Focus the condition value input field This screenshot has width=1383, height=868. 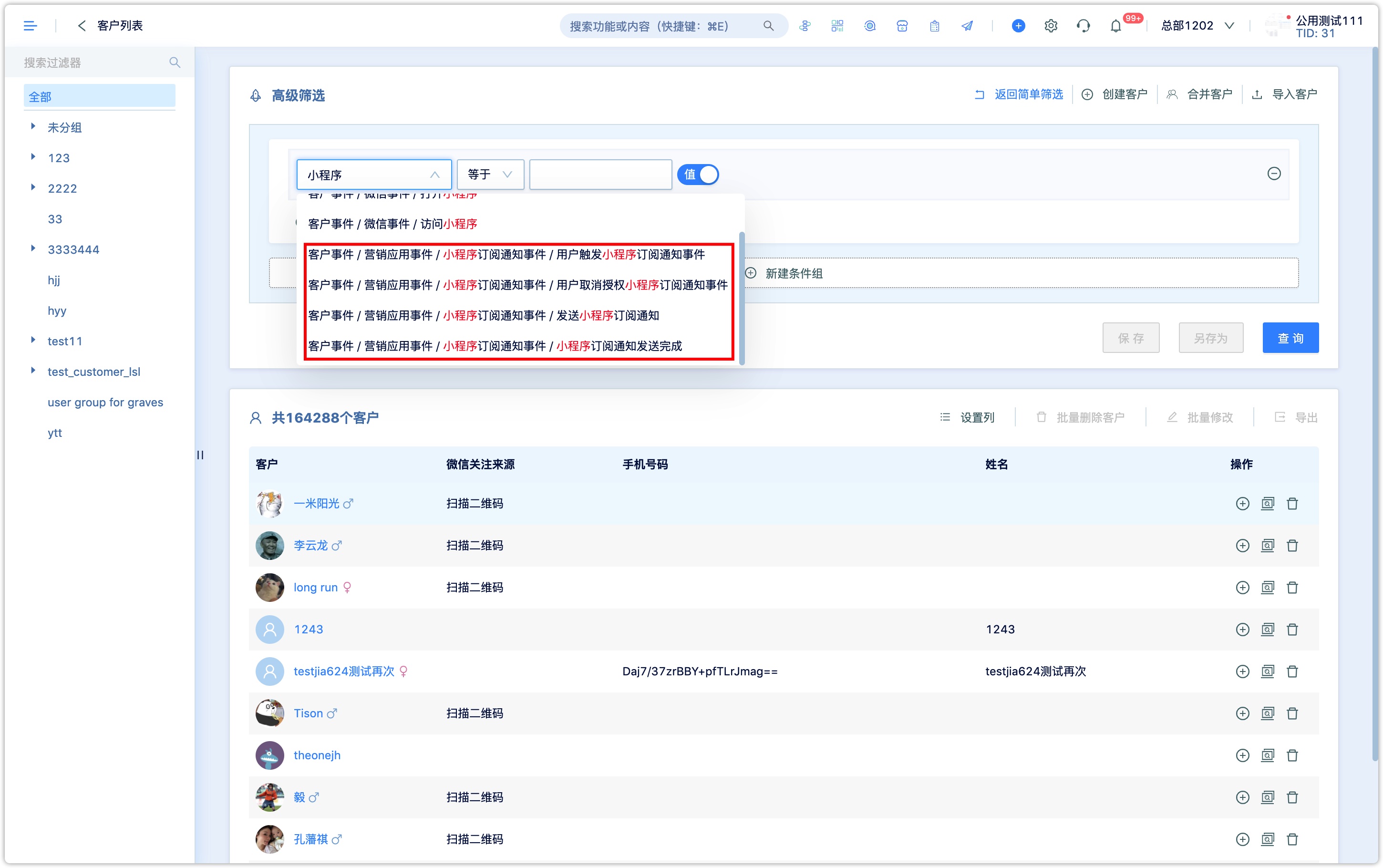[600, 175]
